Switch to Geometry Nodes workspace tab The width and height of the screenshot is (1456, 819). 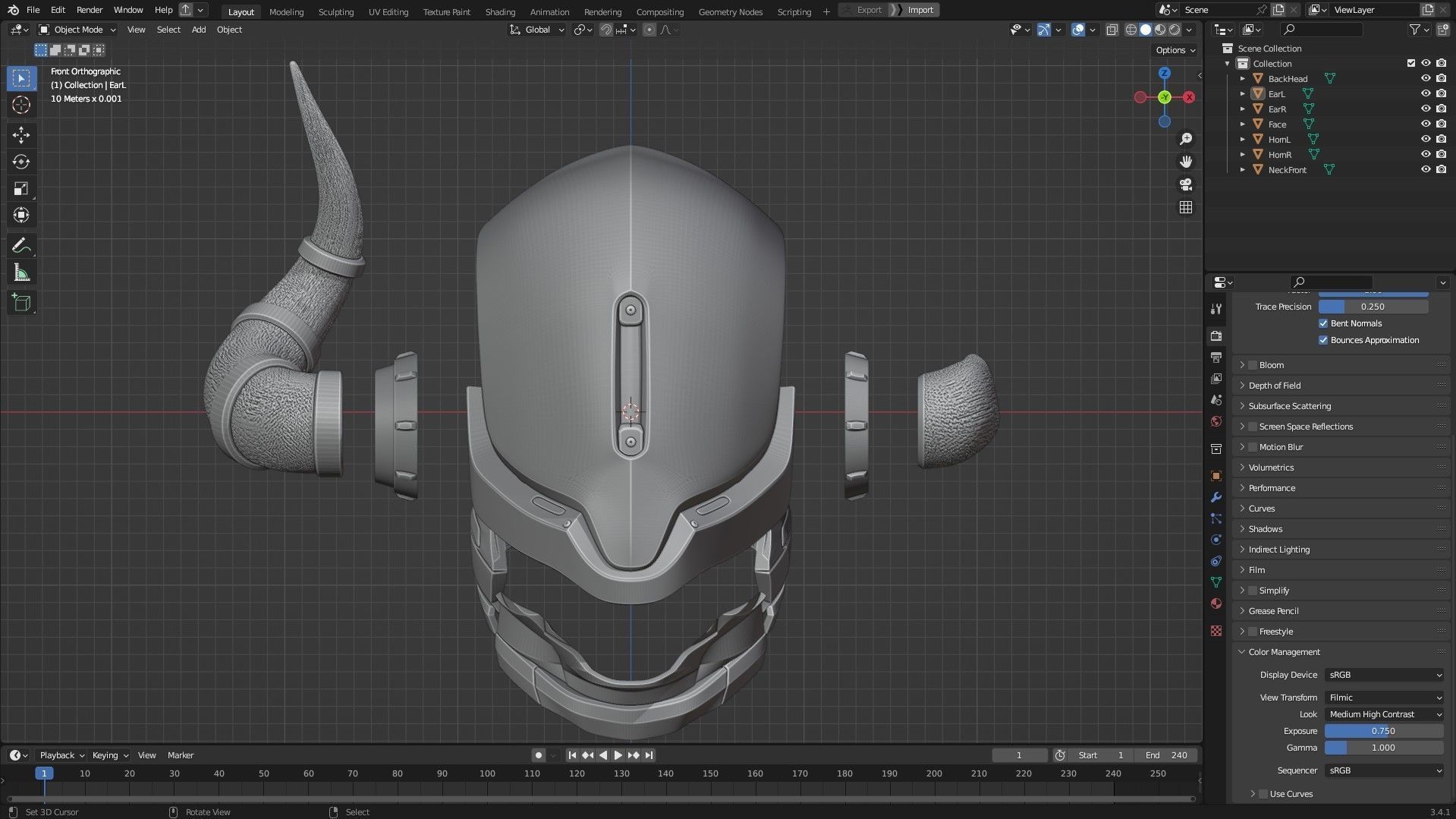[x=730, y=12]
